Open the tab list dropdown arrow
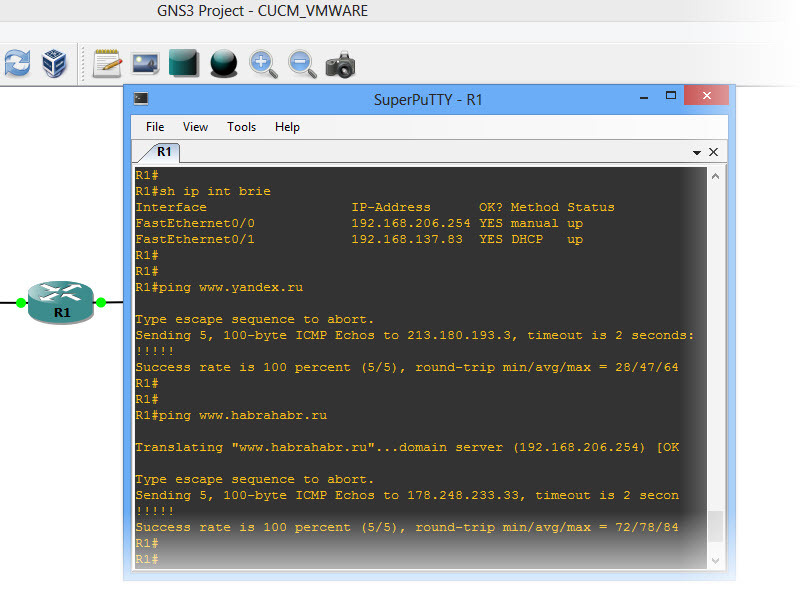800x602 pixels. click(x=696, y=153)
